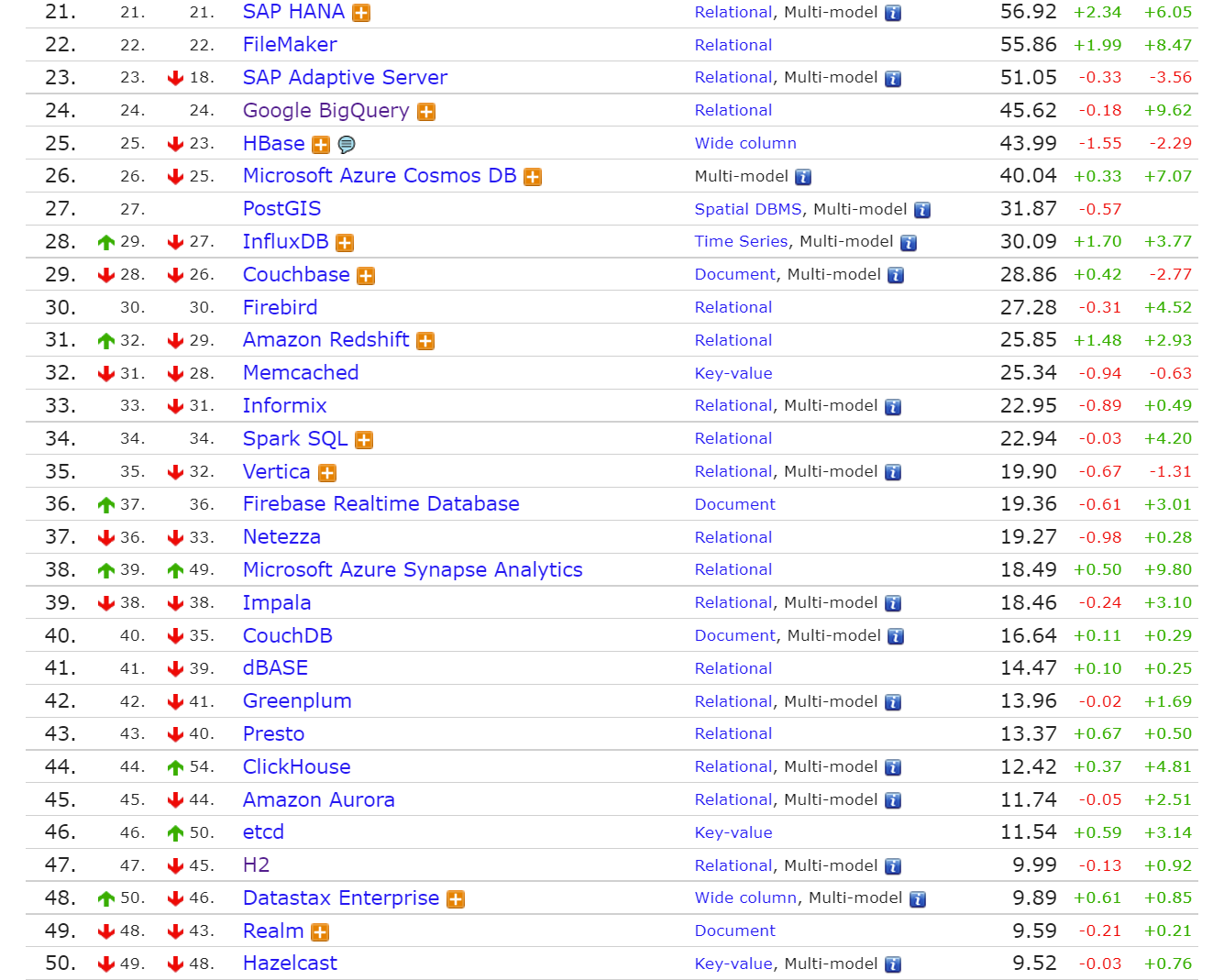This screenshot has height=980, width=1224.
Task: Click Key-value category in the etcd row
Action: (x=733, y=832)
